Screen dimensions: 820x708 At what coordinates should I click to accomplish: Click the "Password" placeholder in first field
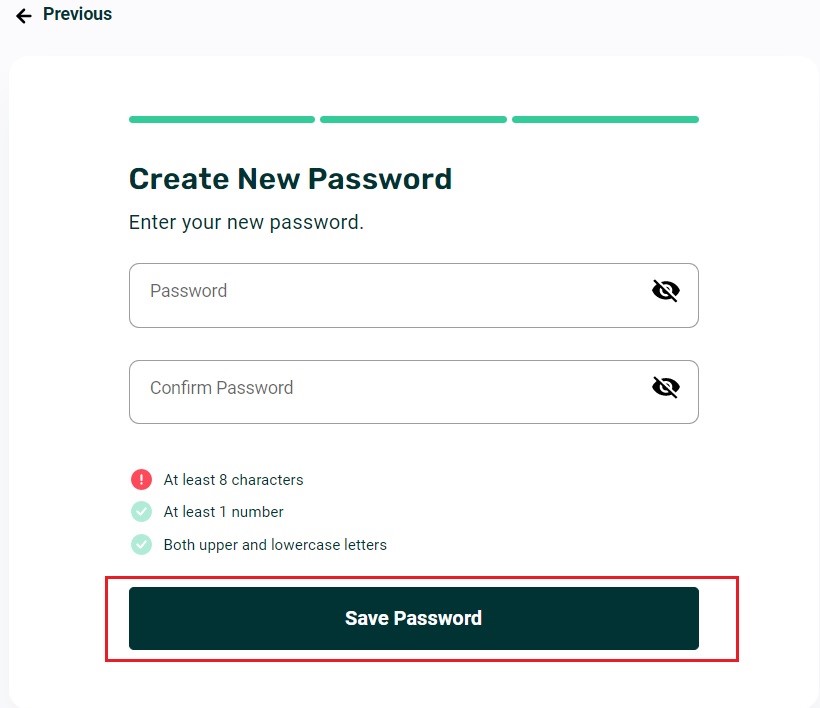(188, 291)
